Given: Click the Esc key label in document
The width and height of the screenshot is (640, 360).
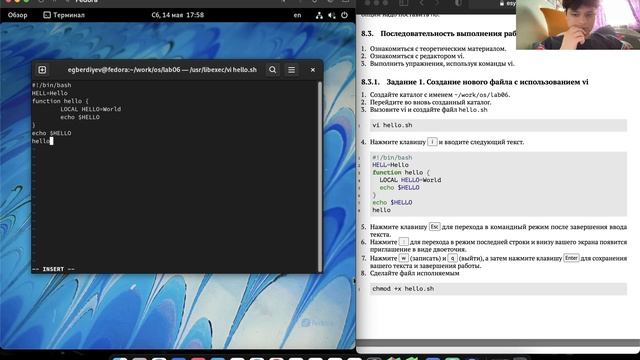Looking at the screenshot, I should pos(434,227).
